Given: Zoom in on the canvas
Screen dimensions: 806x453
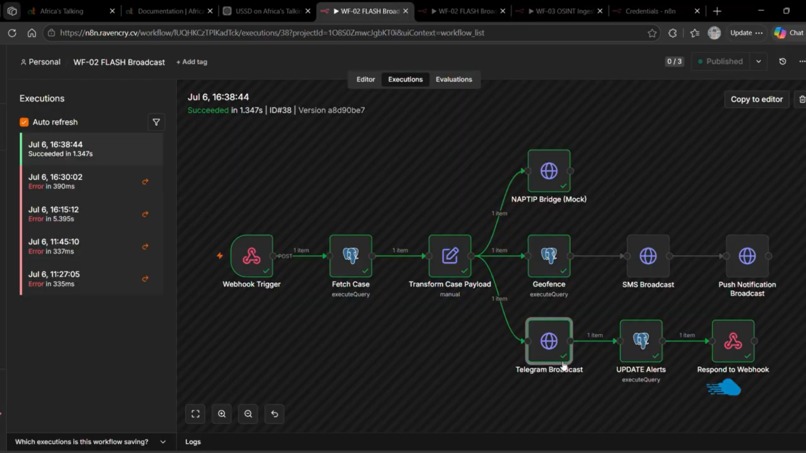Looking at the screenshot, I should (222, 414).
